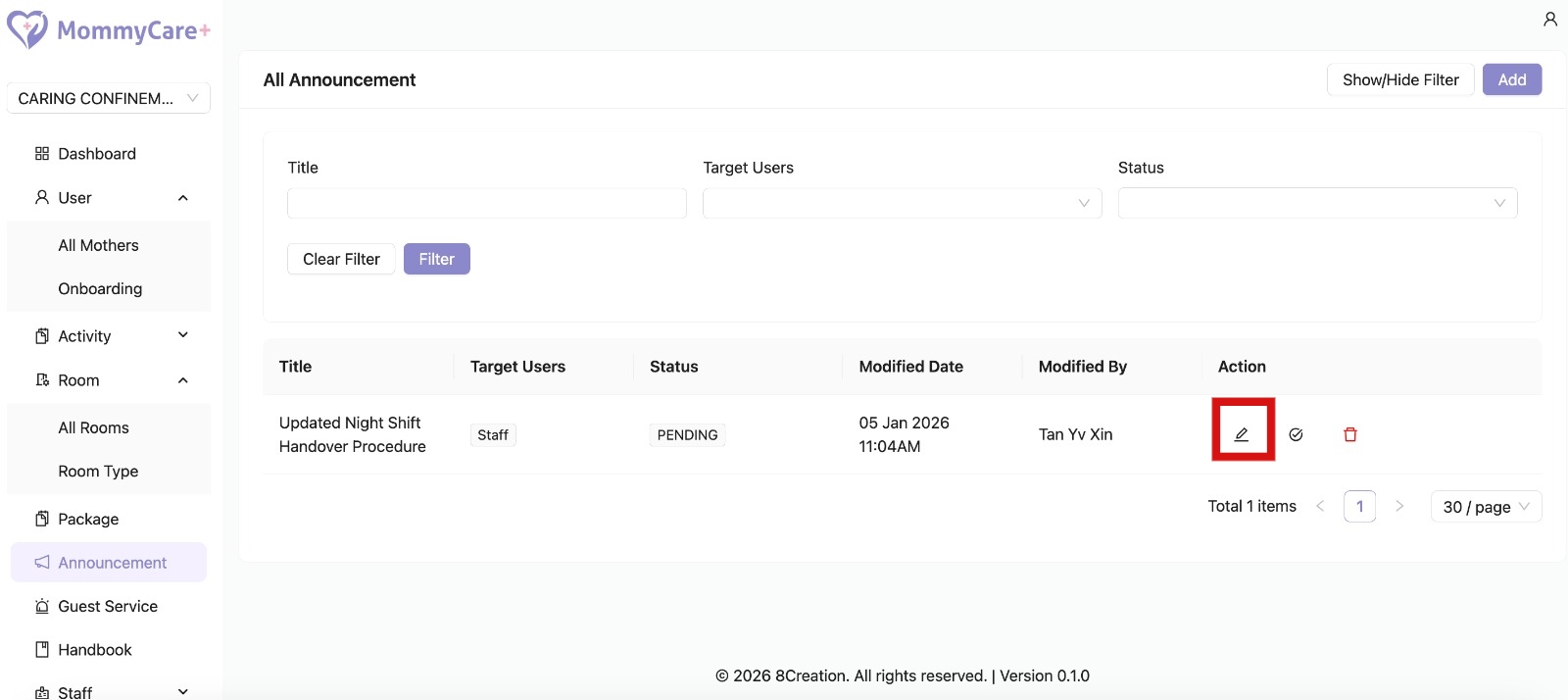Open the Status filter dropdown
The height and width of the screenshot is (700, 1568).
tap(1316, 203)
